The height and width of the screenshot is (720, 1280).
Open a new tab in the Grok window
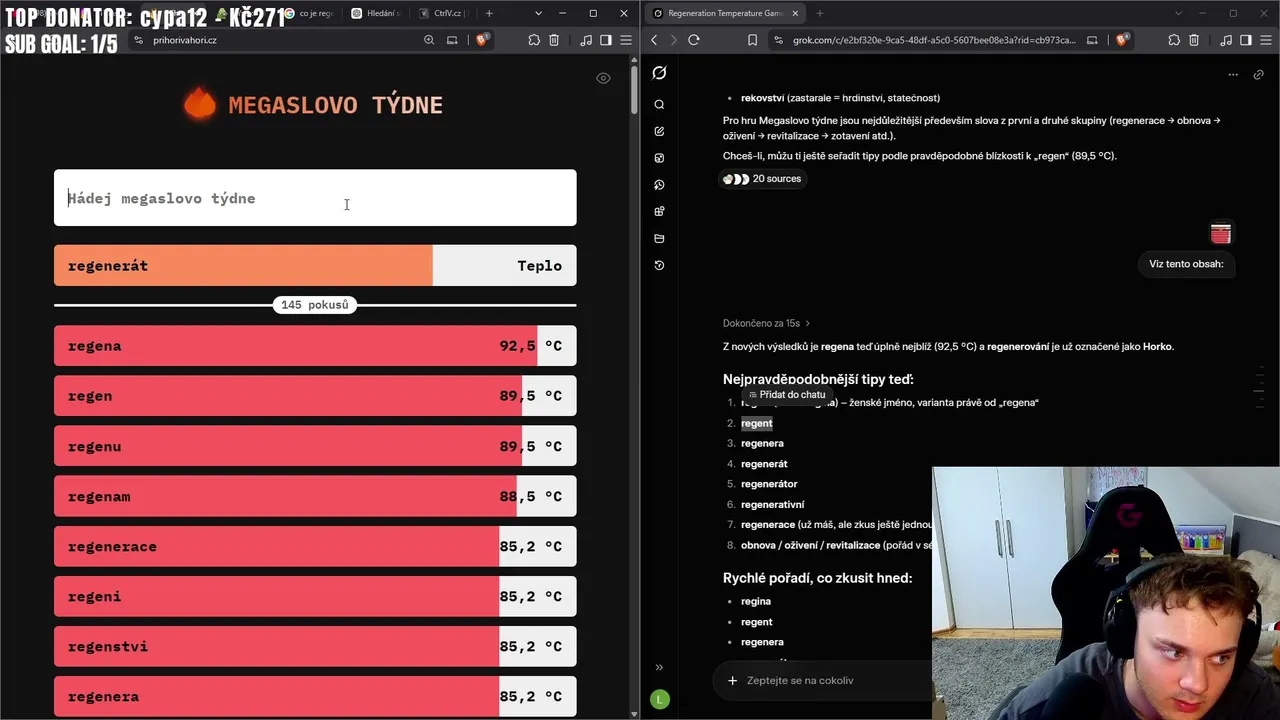[819, 13]
